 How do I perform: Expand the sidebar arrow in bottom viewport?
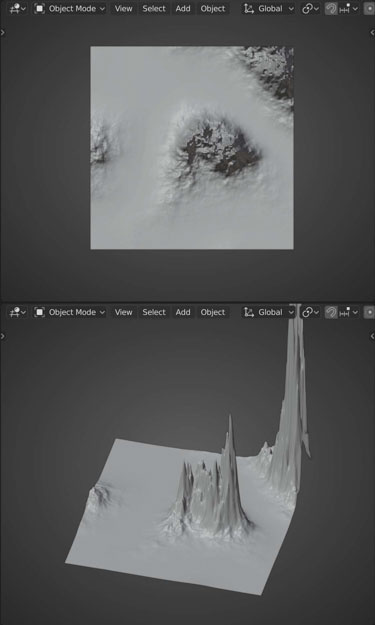click(372, 336)
